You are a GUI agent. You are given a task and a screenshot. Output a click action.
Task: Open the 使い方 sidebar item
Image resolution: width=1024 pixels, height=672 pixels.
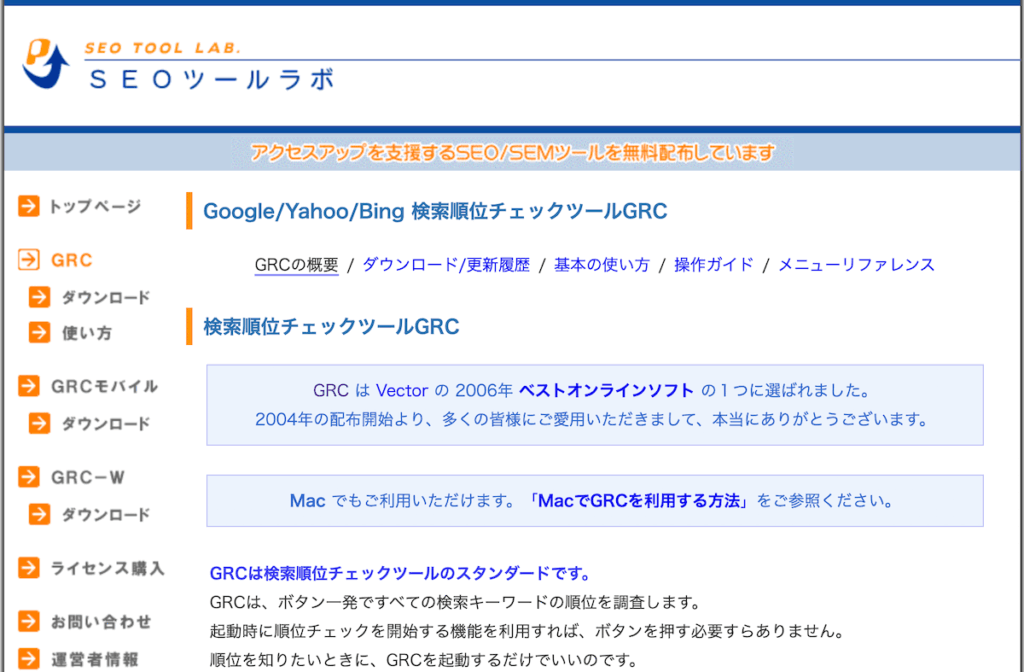click(x=87, y=333)
